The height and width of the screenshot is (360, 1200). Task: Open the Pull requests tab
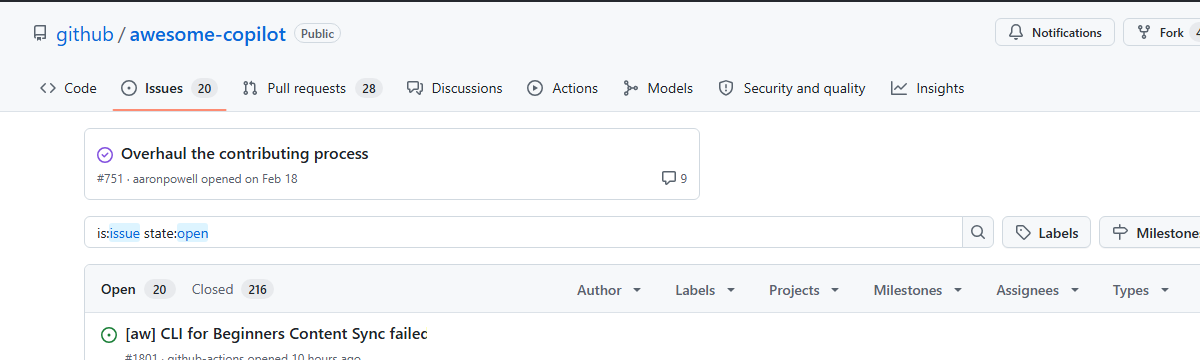click(312, 88)
